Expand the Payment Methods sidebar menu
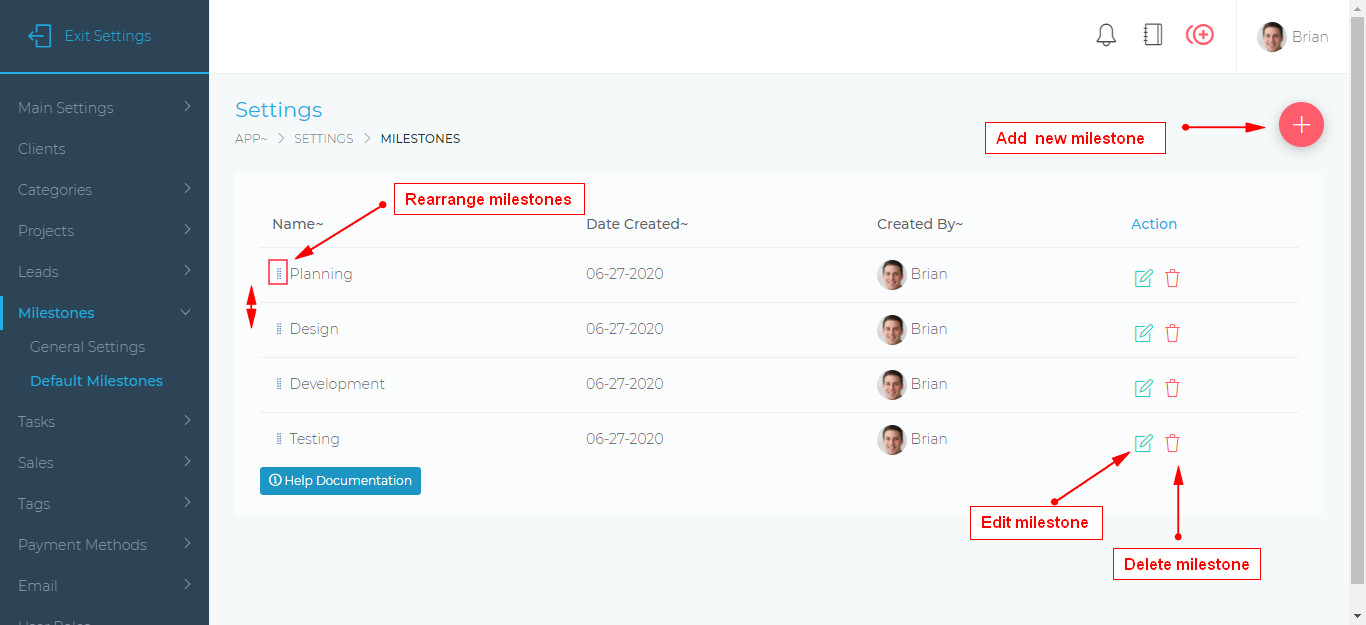 pos(104,545)
